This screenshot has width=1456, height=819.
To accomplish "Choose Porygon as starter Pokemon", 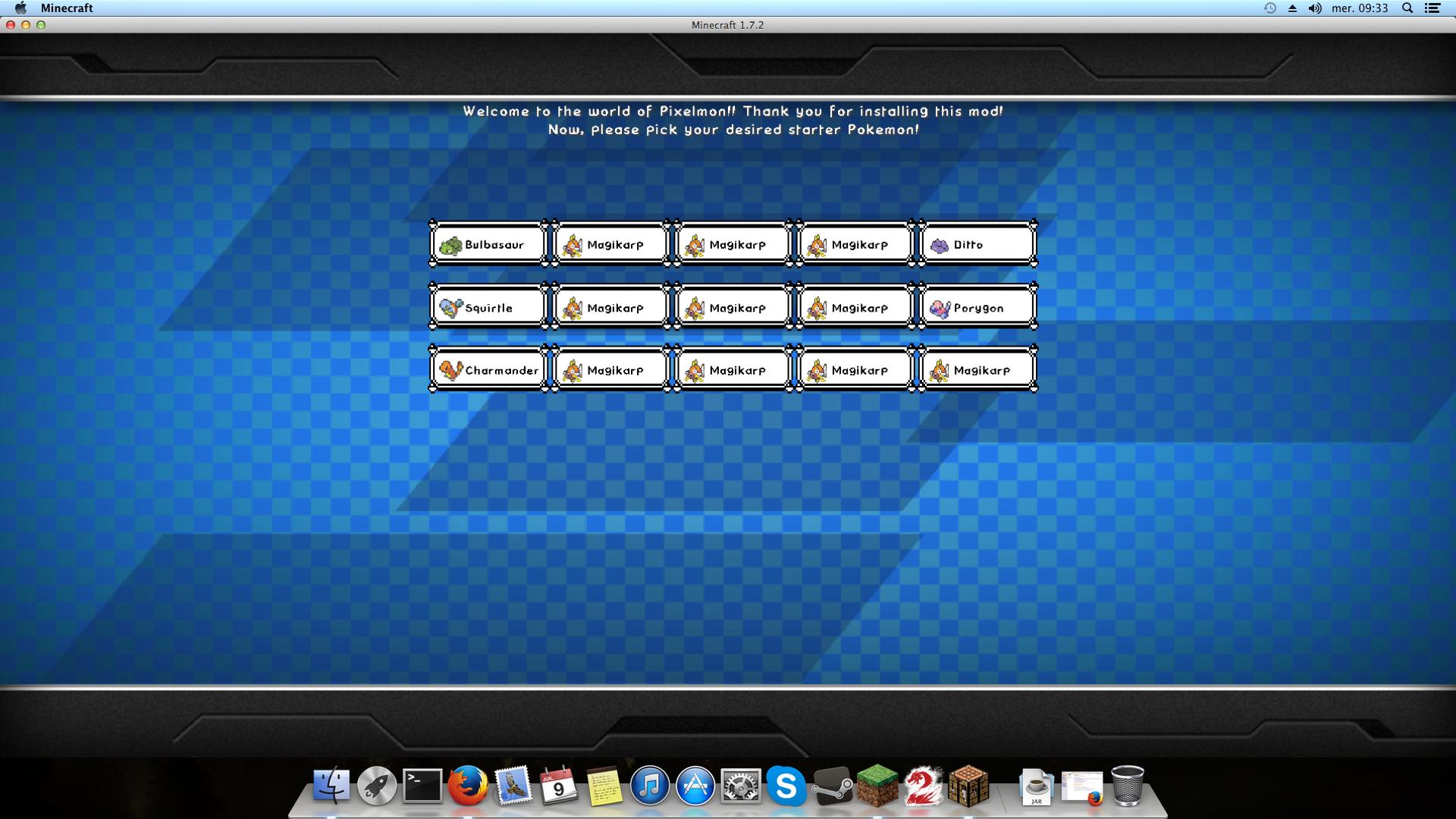I will 977,307.
